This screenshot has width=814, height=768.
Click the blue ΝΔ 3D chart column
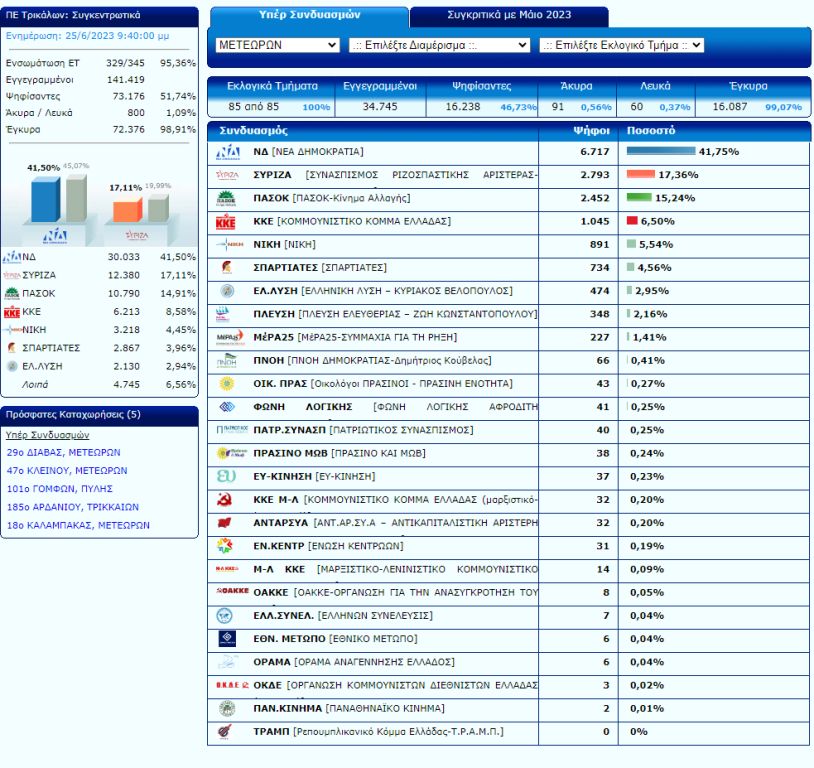click(46, 199)
